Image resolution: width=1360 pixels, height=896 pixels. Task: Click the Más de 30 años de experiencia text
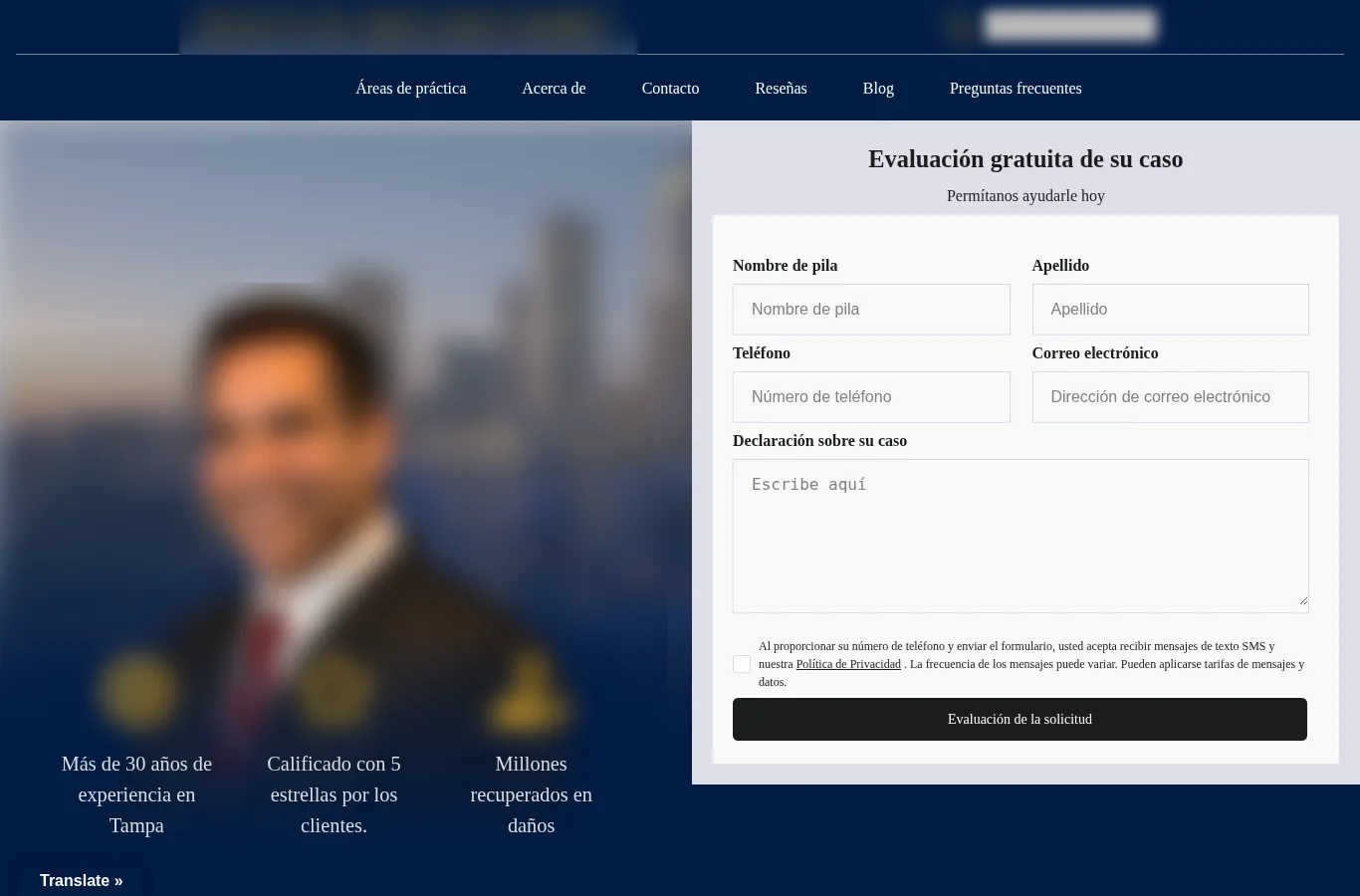pyautogui.click(x=136, y=794)
